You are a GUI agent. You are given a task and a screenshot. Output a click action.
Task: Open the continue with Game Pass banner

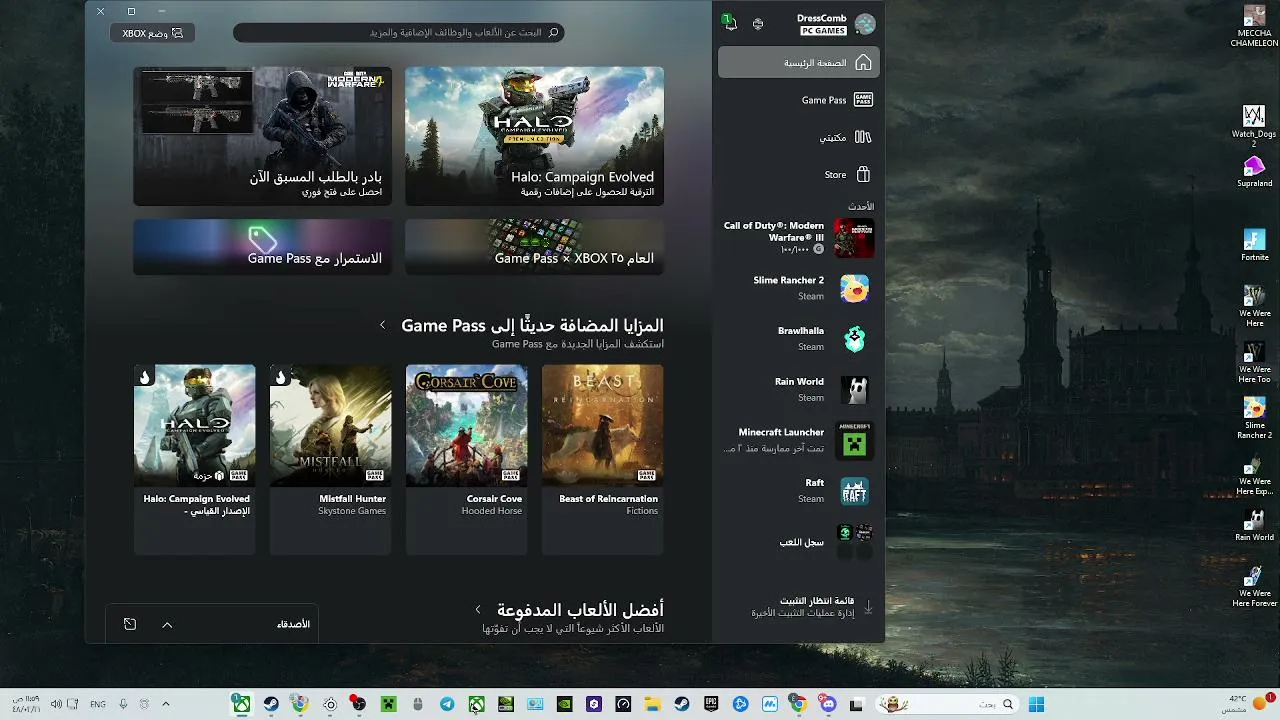(x=262, y=247)
